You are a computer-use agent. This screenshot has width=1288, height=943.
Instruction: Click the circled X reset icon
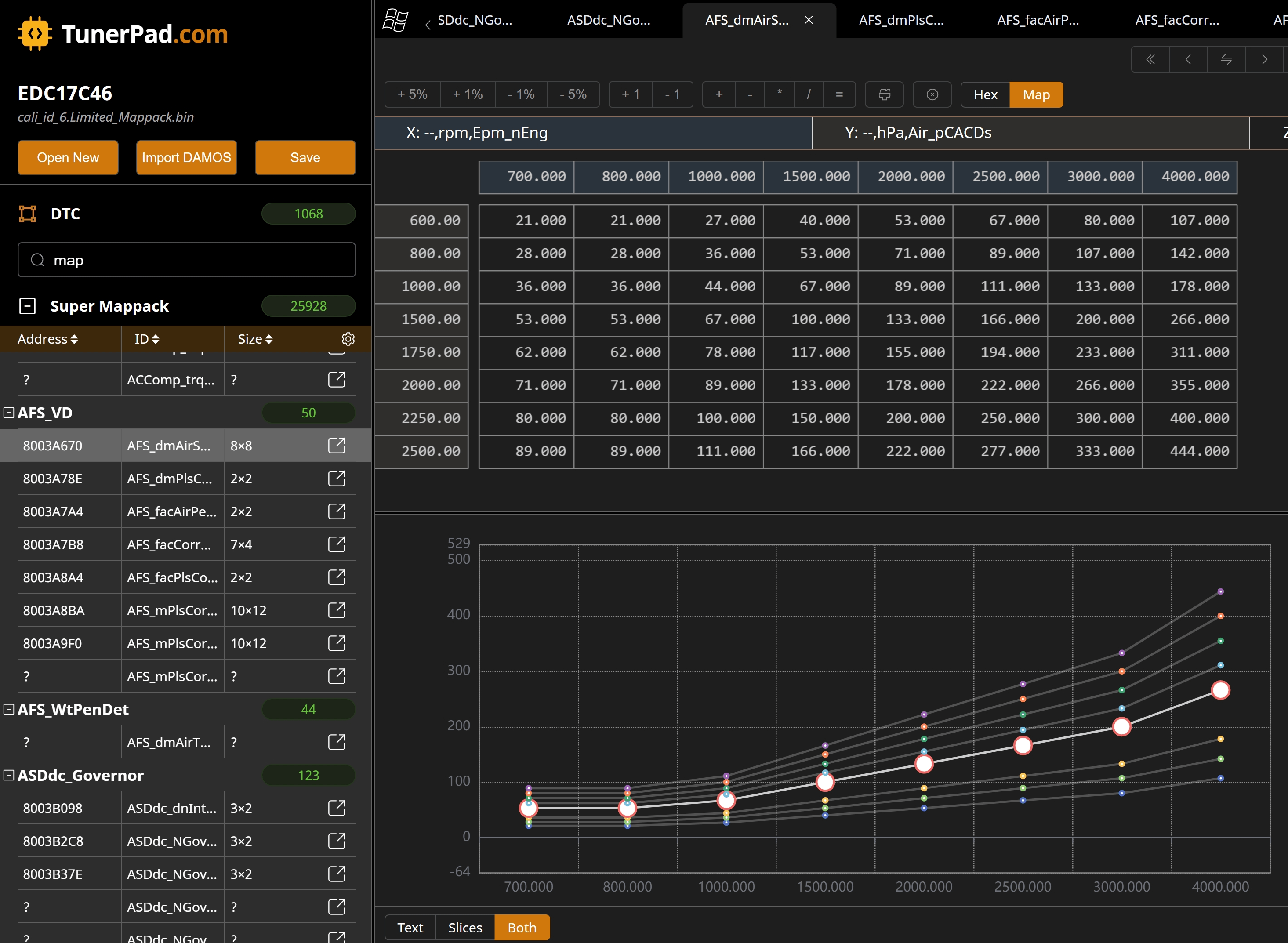(932, 95)
